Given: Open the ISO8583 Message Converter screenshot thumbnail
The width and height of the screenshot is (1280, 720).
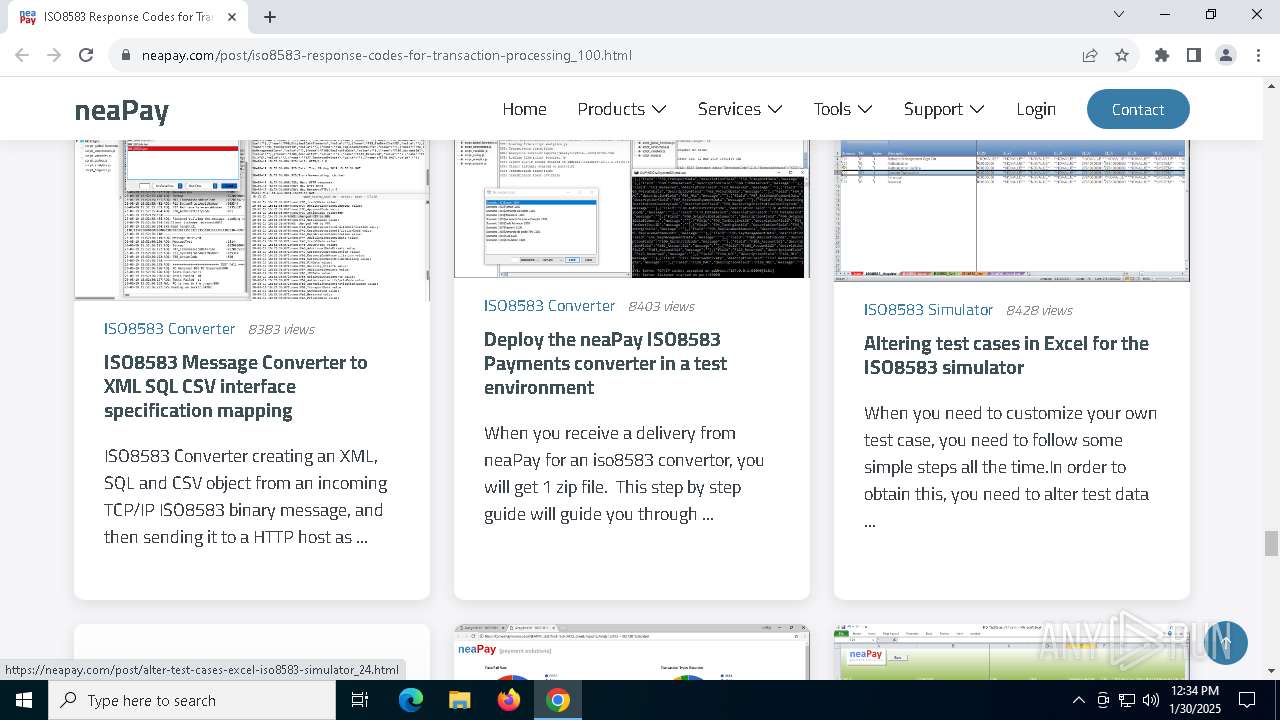Looking at the screenshot, I should [252, 220].
